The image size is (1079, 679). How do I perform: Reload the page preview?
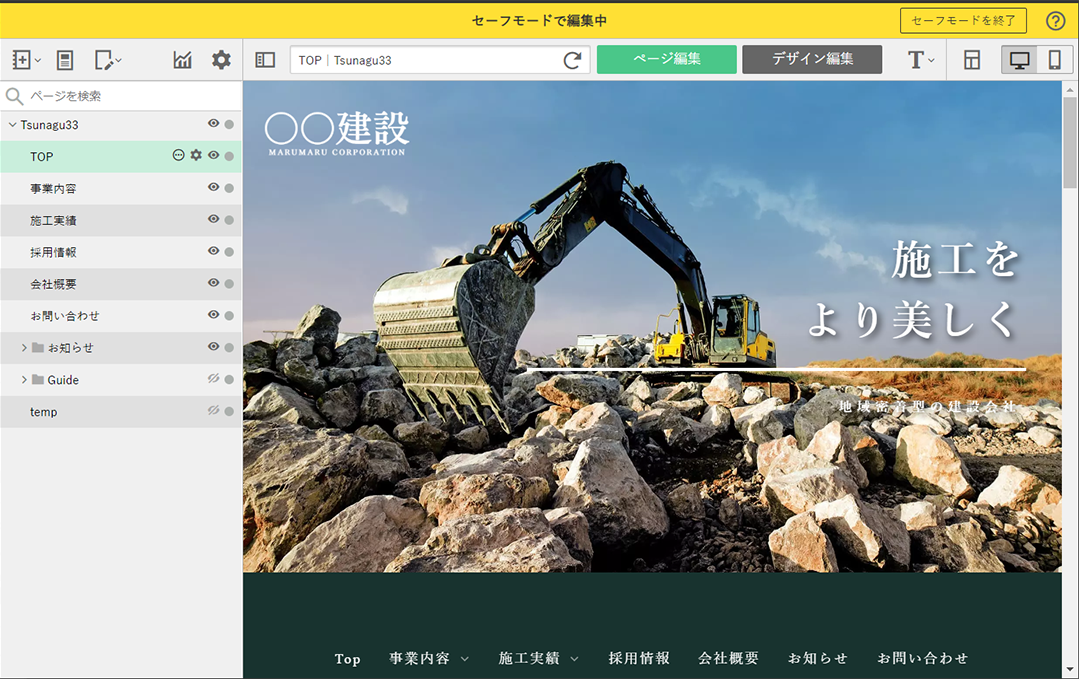(x=572, y=60)
